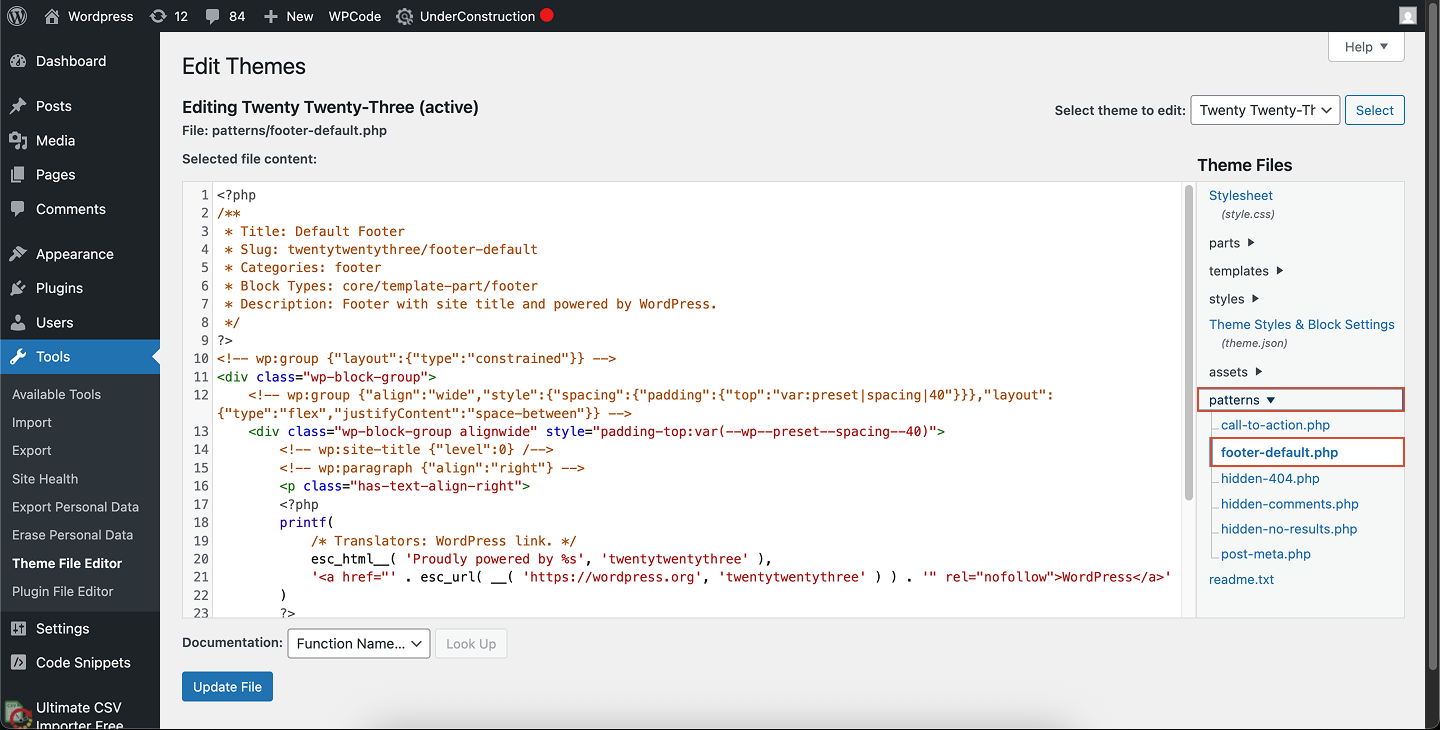Open the Plugins icon in the sidebar
This screenshot has height=730, width=1440.
click(x=19, y=288)
